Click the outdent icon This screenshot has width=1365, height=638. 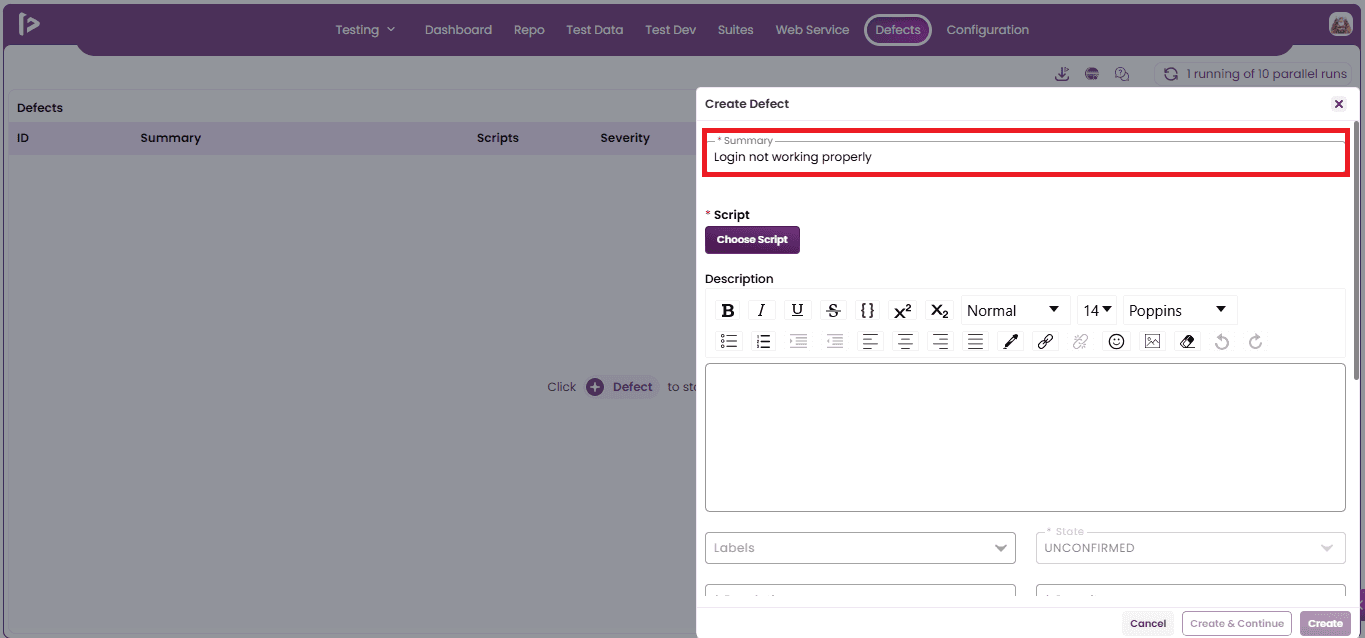[x=835, y=342]
